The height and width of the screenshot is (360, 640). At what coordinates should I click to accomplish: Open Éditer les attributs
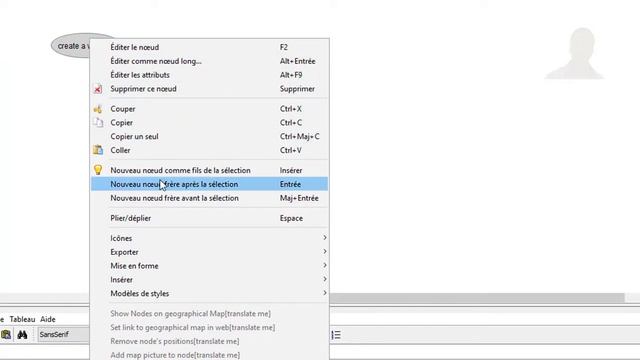point(209,75)
